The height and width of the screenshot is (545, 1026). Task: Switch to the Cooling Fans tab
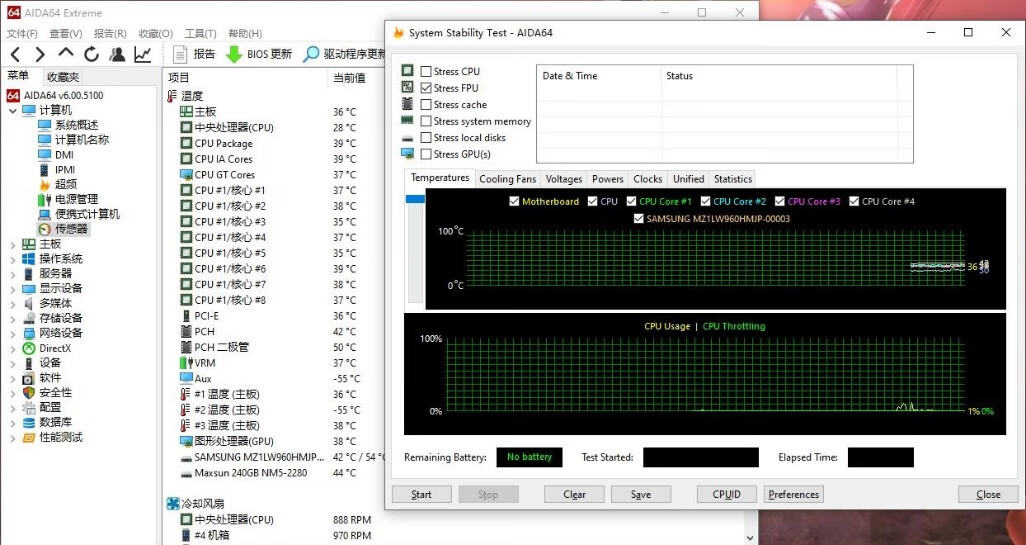point(507,179)
